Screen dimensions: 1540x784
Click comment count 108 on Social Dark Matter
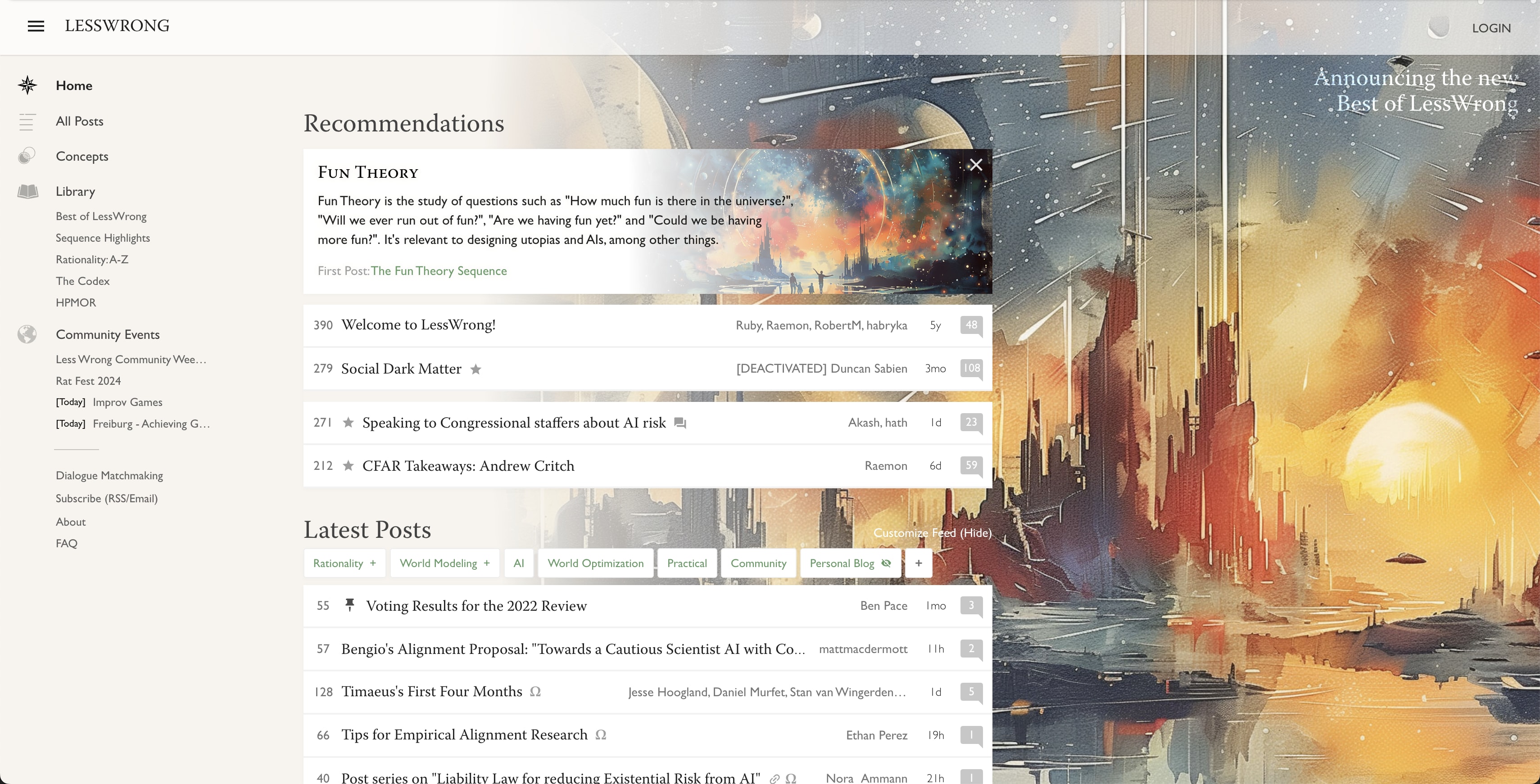click(x=971, y=369)
